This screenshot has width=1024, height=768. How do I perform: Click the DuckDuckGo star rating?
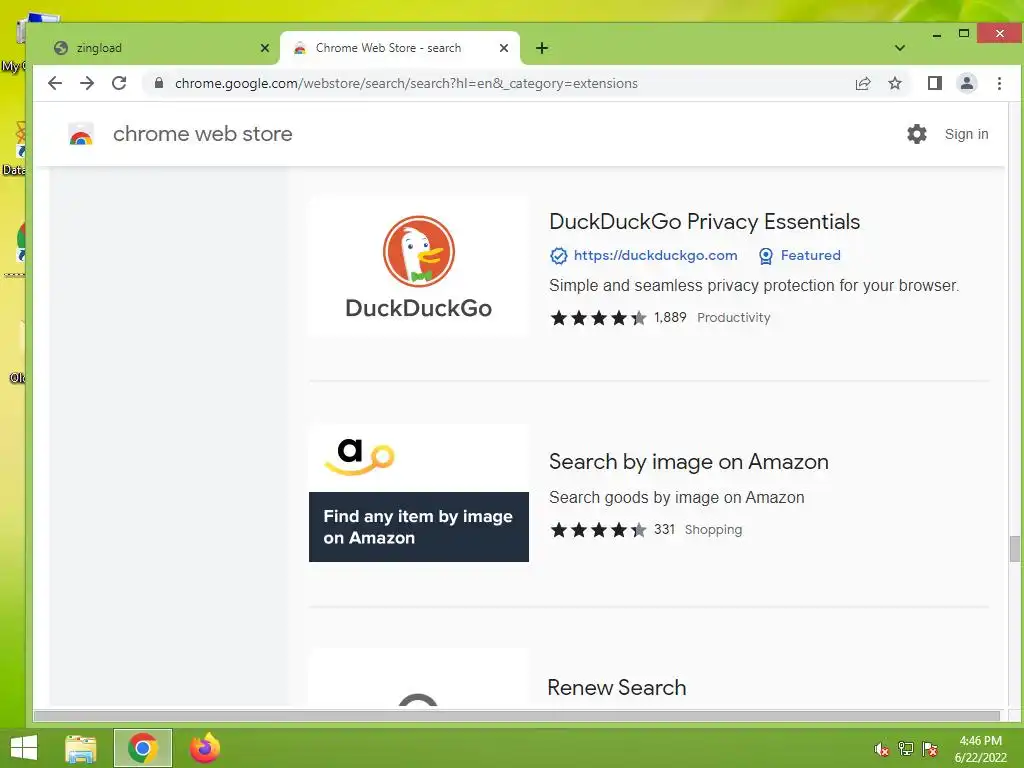click(598, 318)
